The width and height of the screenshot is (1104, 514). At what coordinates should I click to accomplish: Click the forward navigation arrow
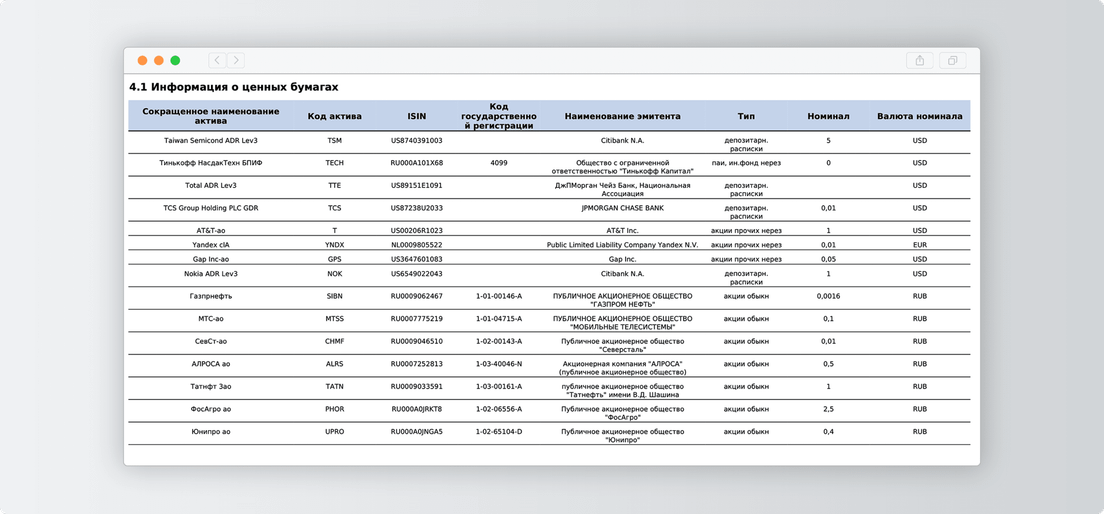click(236, 61)
